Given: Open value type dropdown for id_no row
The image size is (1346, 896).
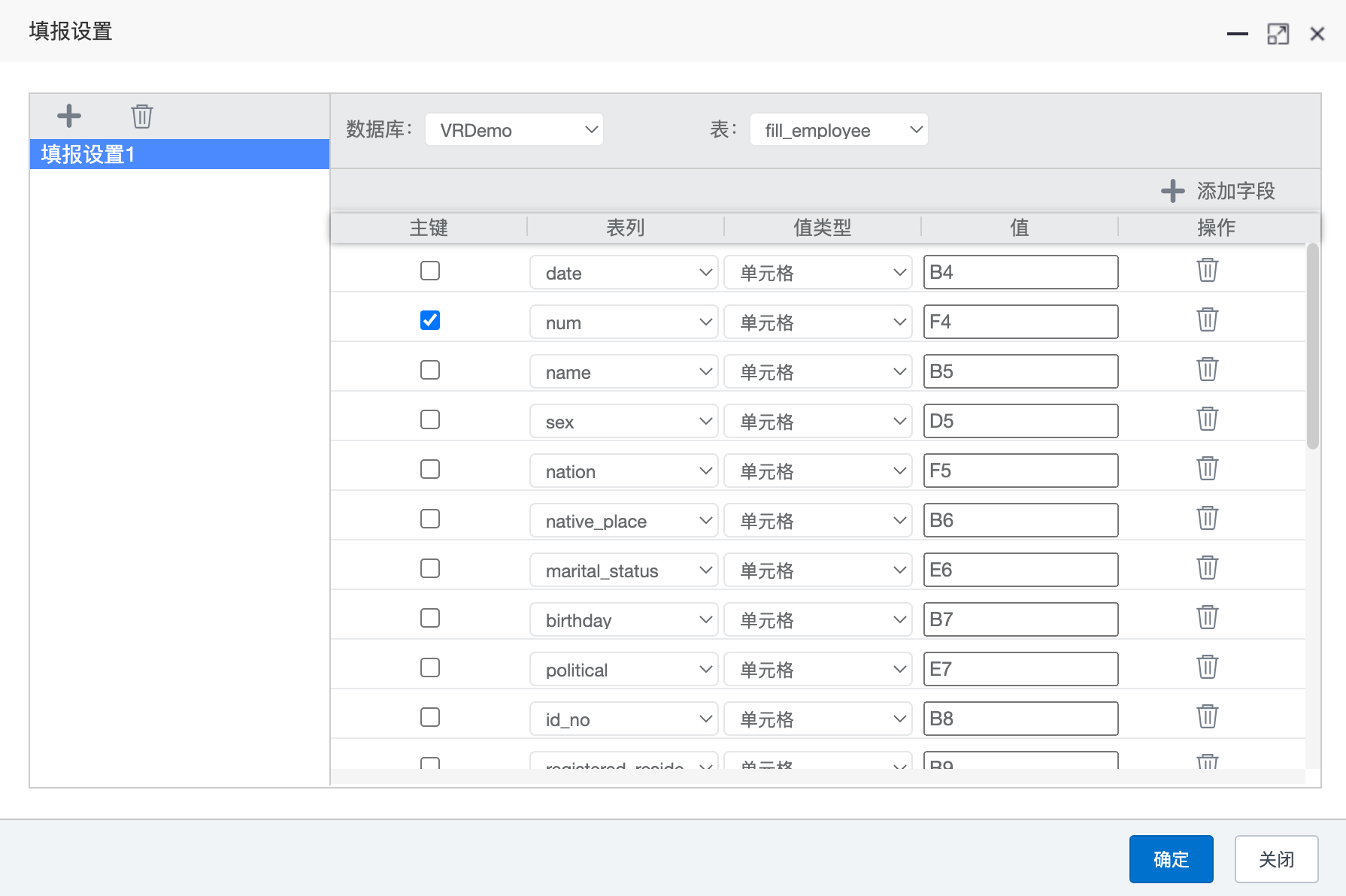Looking at the screenshot, I should (x=818, y=719).
